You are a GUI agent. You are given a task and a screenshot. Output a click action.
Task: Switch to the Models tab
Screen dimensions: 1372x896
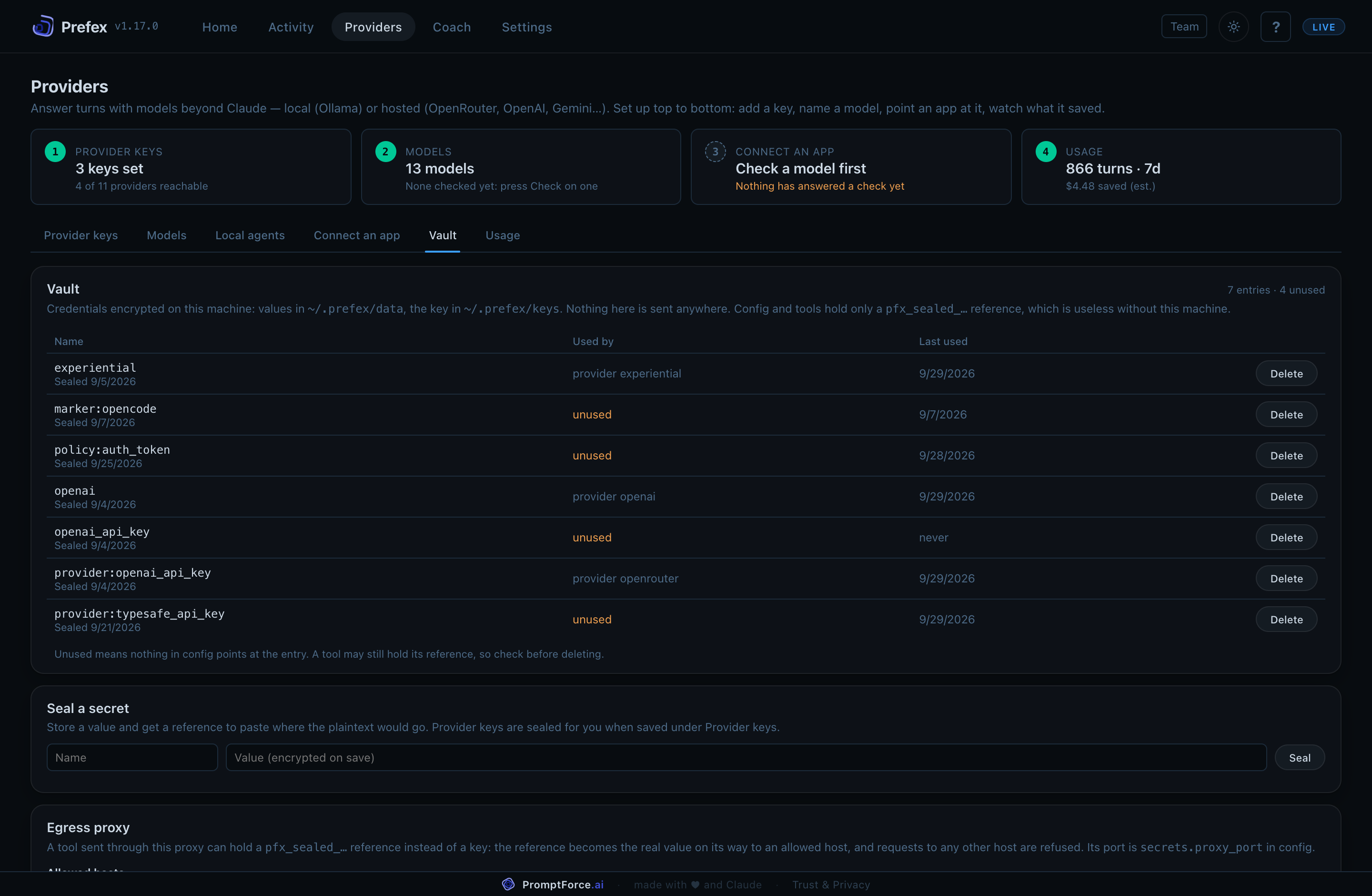[x=167, y=235]
